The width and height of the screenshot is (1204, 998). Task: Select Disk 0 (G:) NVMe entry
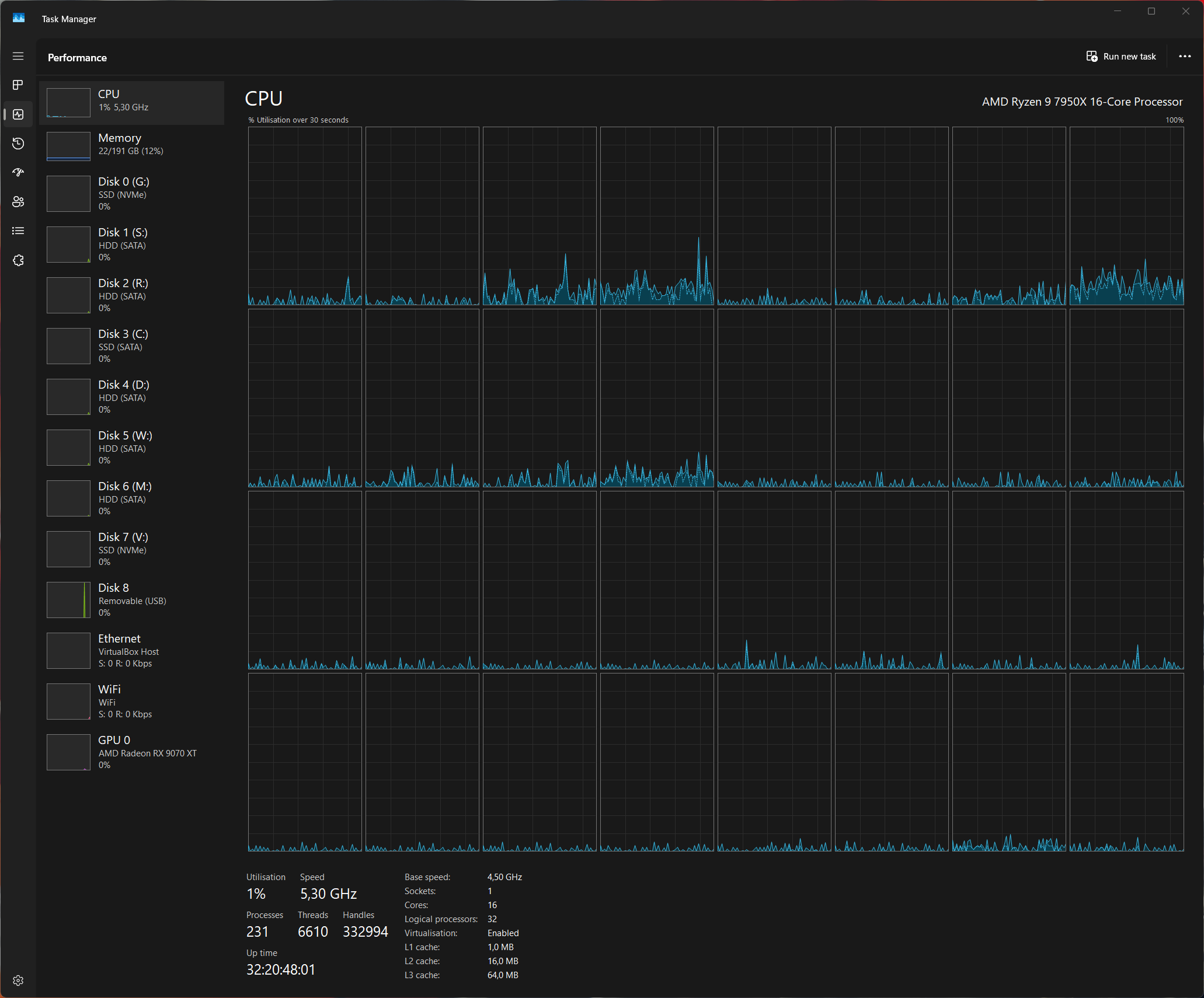pyautogui.click(x=131, y=193)
